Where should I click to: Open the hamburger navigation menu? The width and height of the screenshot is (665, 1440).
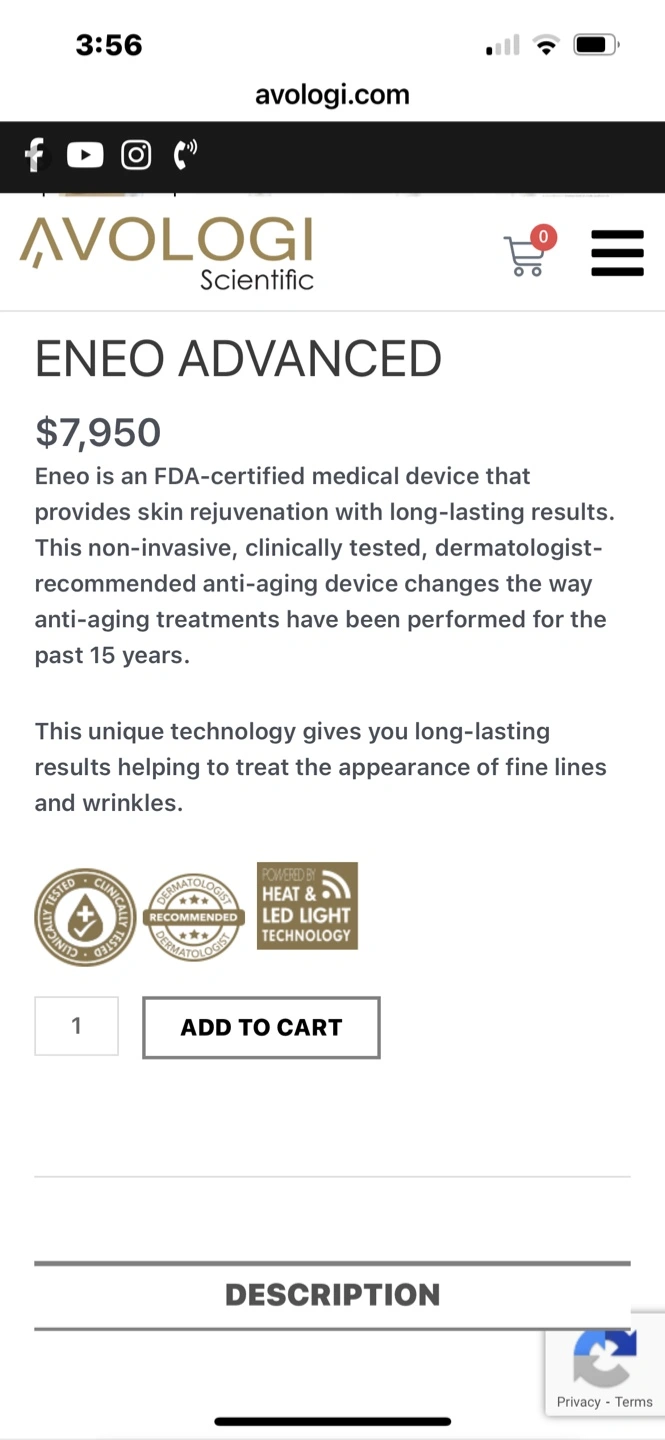617,253
